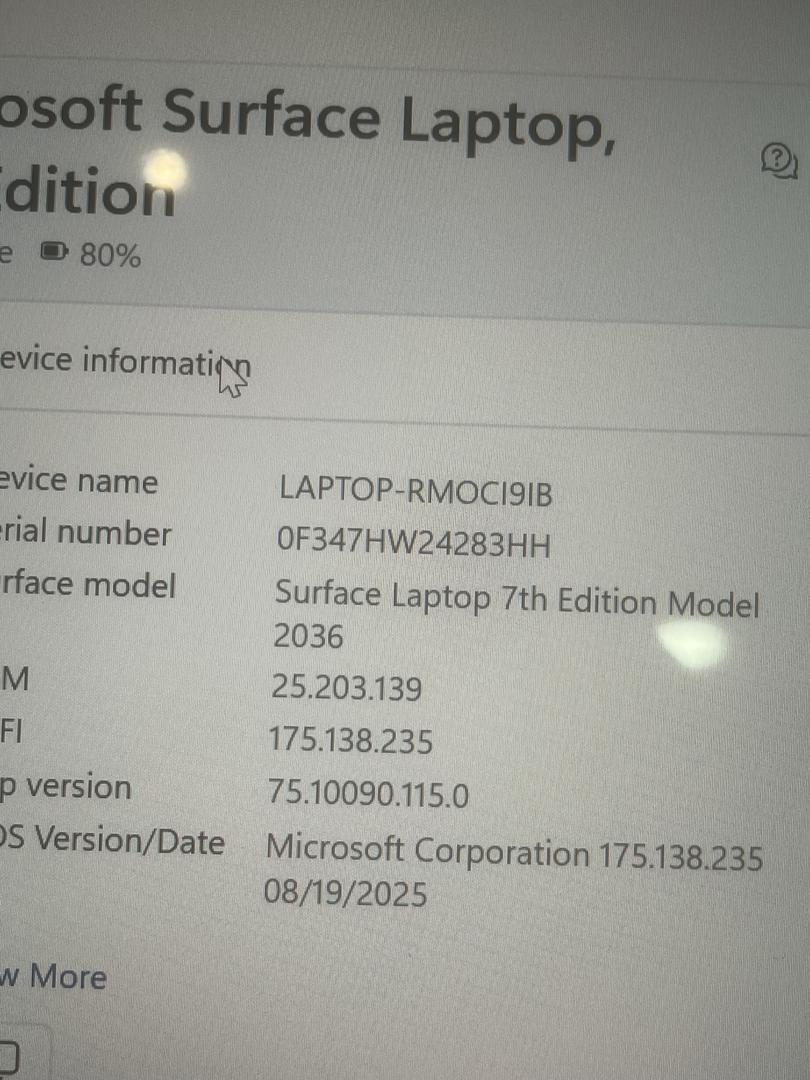Click the Surface Laptop 7th Edition Model text
The image size is (810, 1080).
coord(517,599)
